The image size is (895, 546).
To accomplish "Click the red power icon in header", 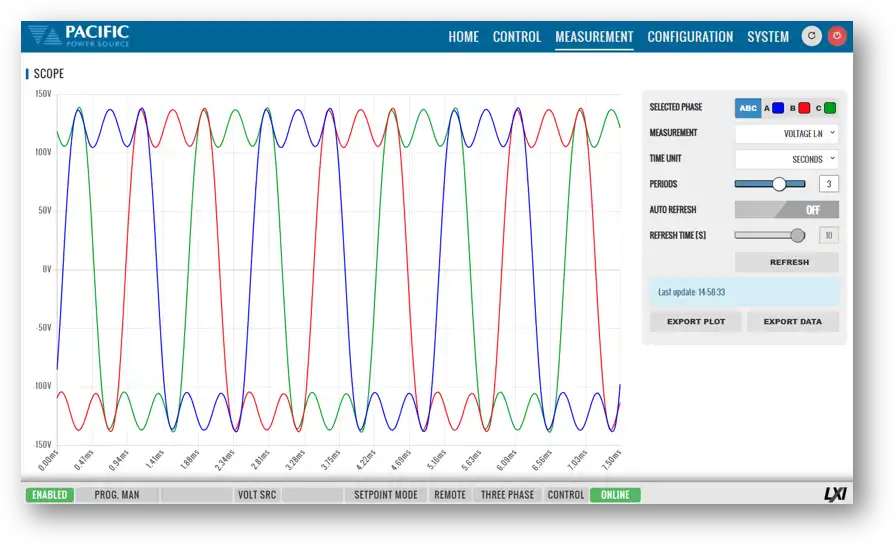I will click(838, 36).
